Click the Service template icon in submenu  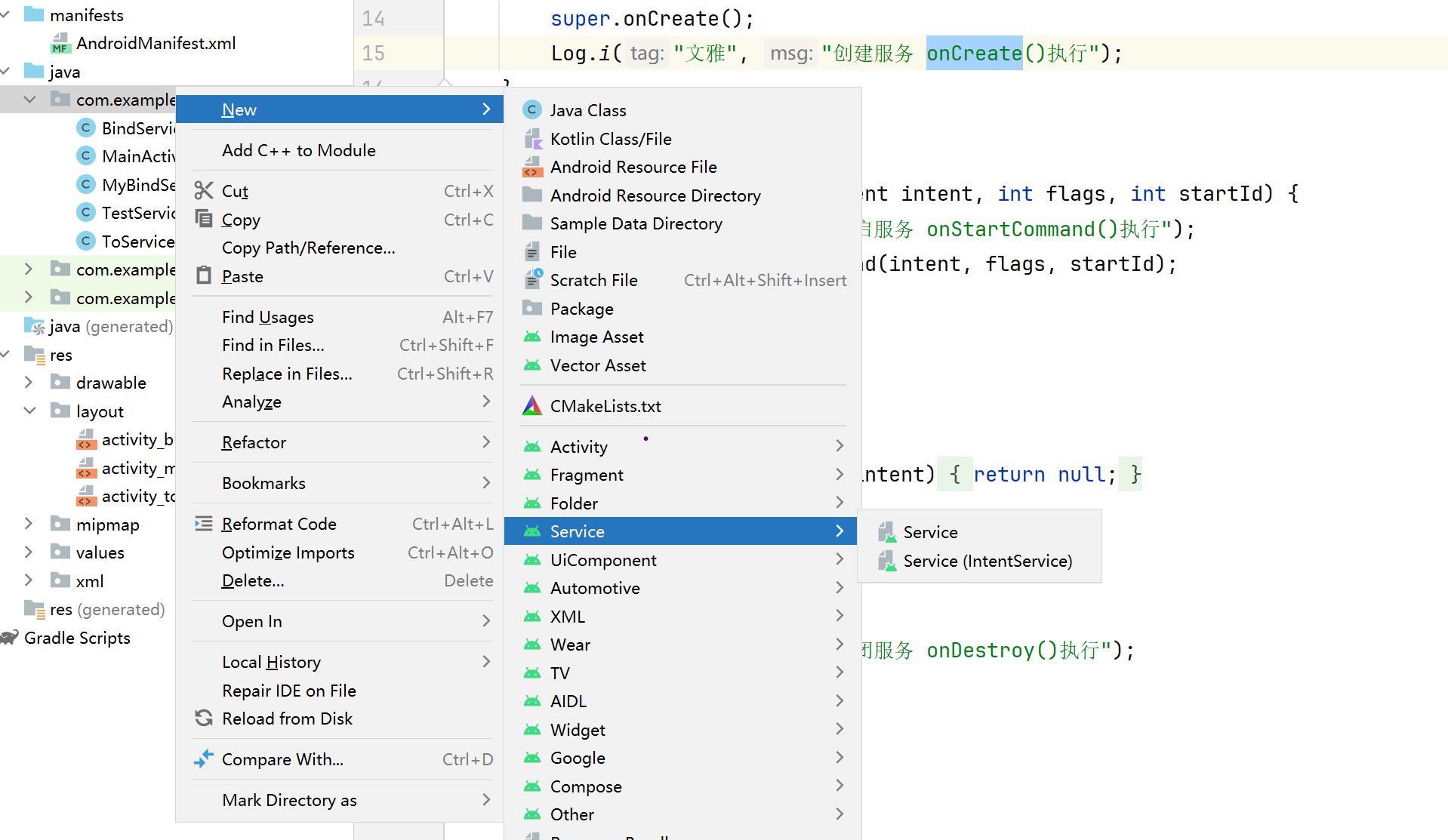pyautogui.click(x=887, y=532)
